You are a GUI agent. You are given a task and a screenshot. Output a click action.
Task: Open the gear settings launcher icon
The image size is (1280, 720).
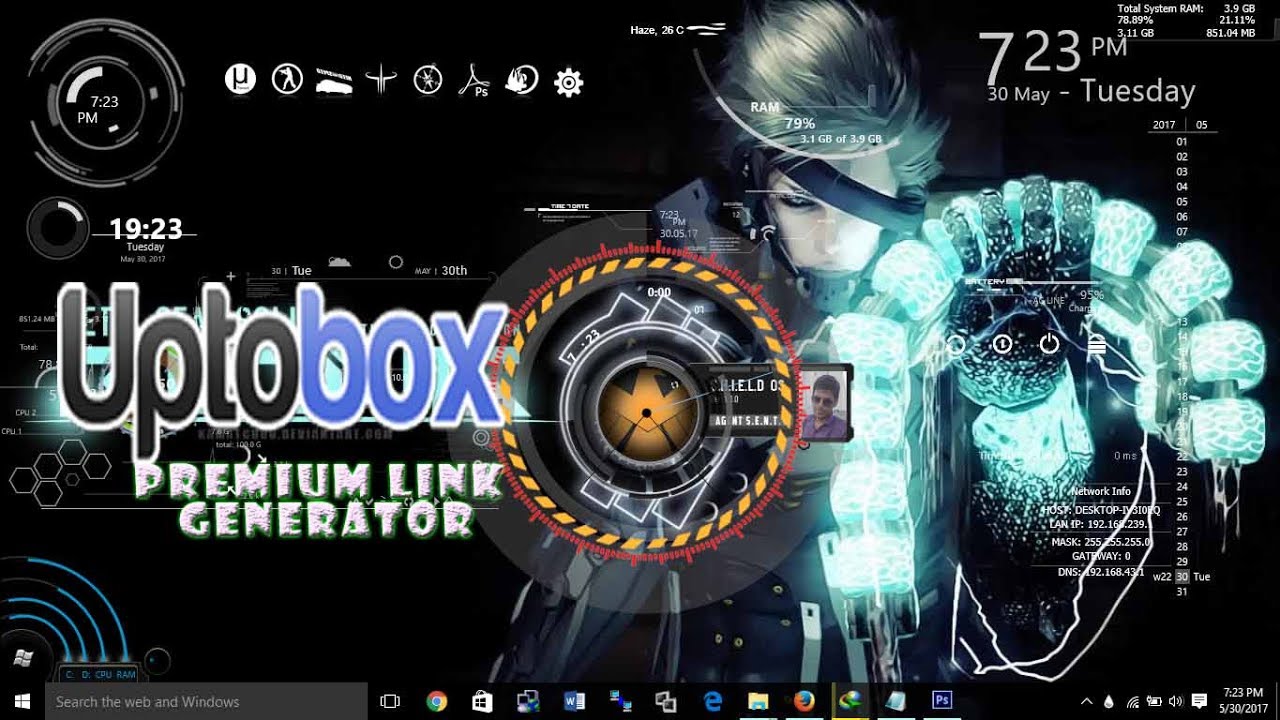click(568, 81)
